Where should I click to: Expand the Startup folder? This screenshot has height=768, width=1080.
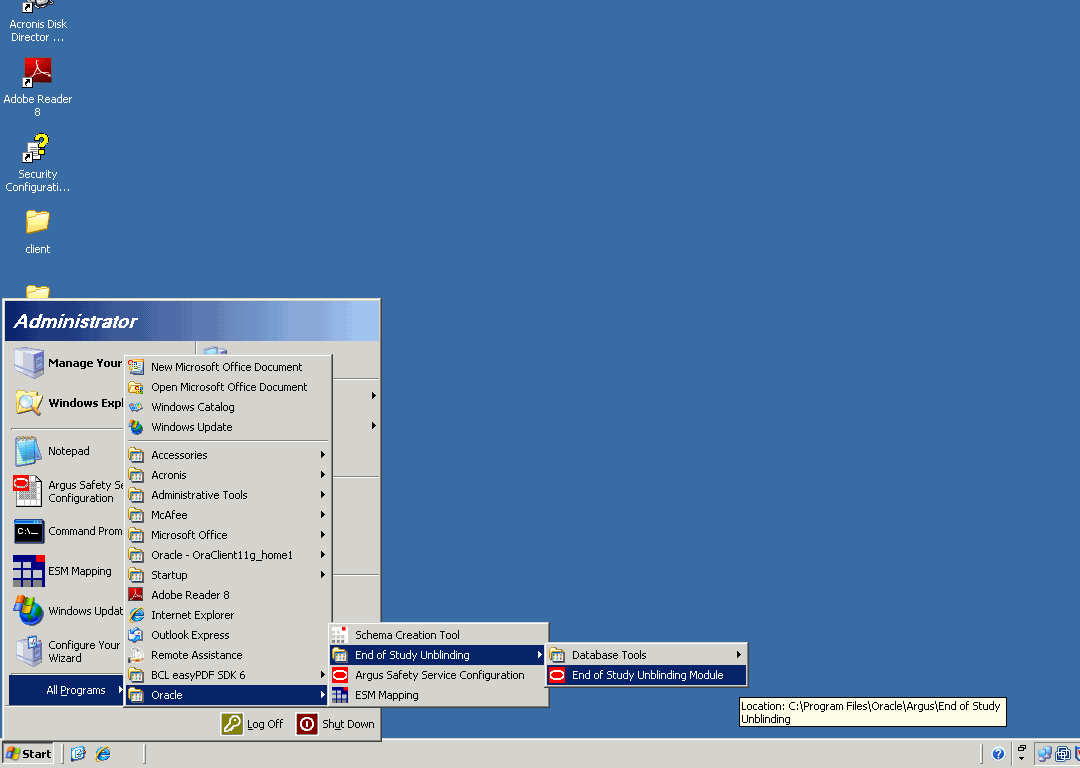[227, 575]
